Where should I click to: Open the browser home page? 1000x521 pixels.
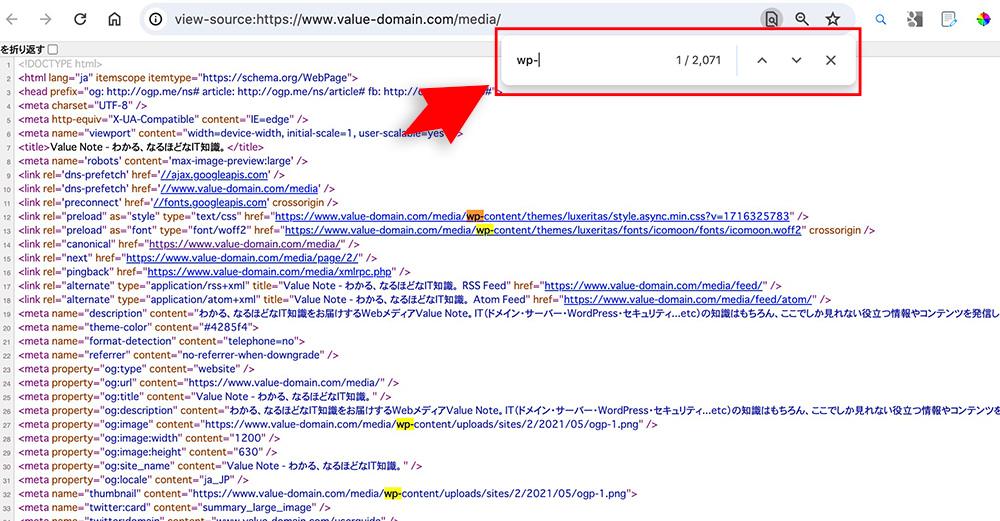pyautogui.click(x=114, y=19)
